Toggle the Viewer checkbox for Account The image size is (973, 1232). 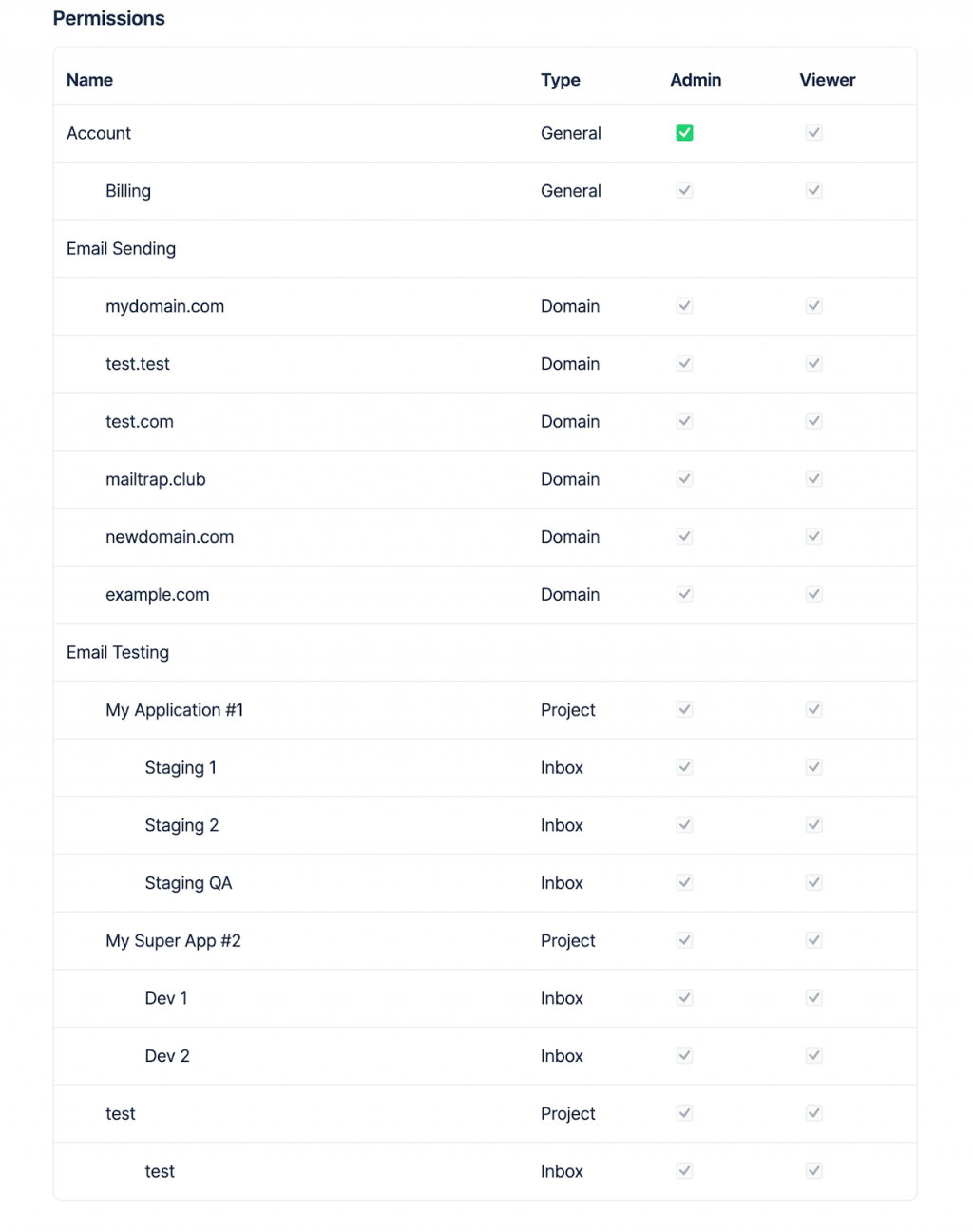coord(814,133)
